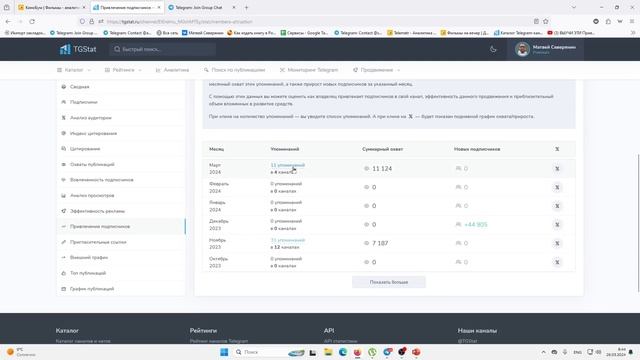Viewport: 640px width, 360px height.
Task: Open the Telemetr Аналитика bookmark
Action: pos(412,33)
